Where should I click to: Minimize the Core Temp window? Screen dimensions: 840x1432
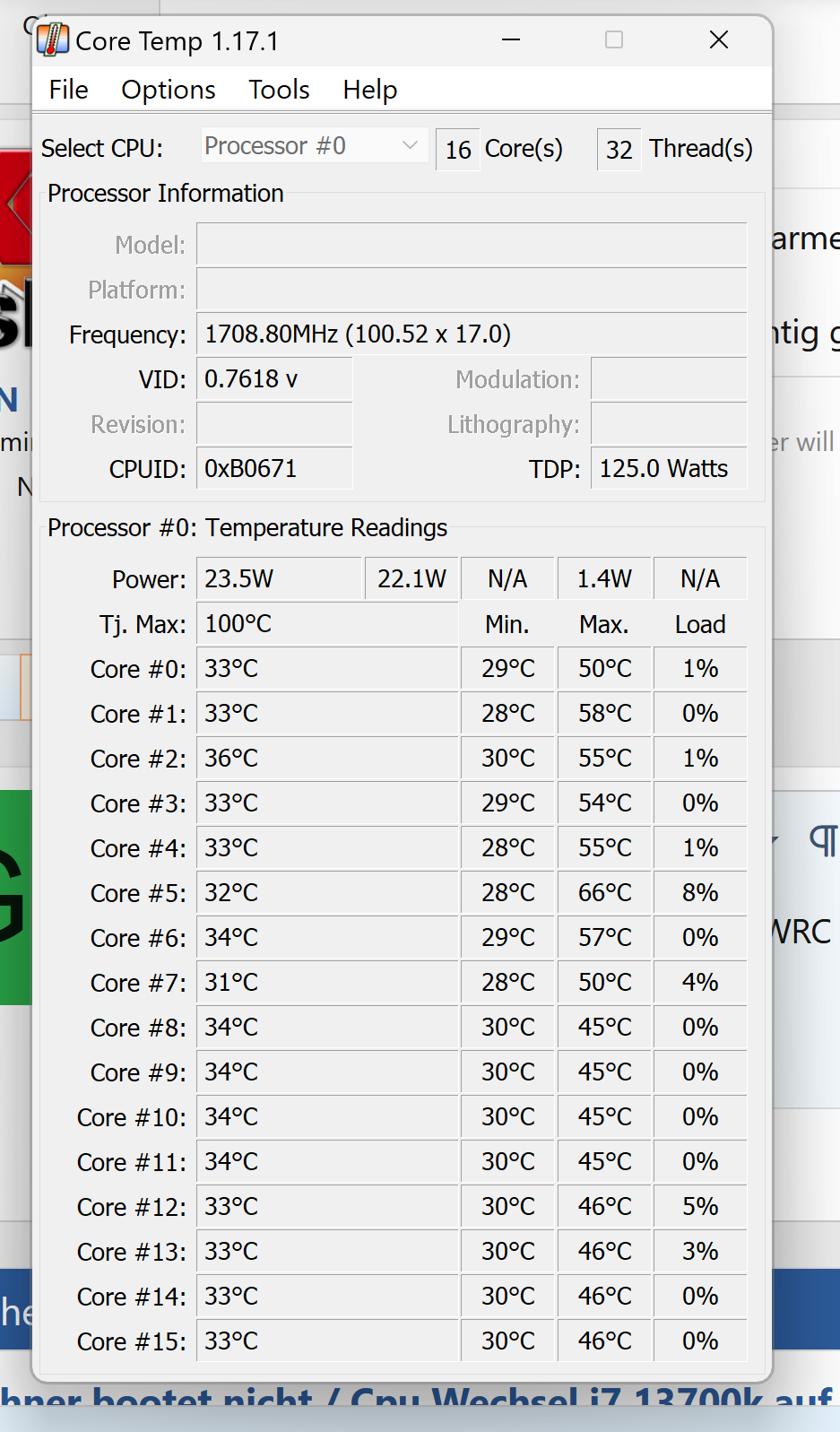(x=511, y=40)
